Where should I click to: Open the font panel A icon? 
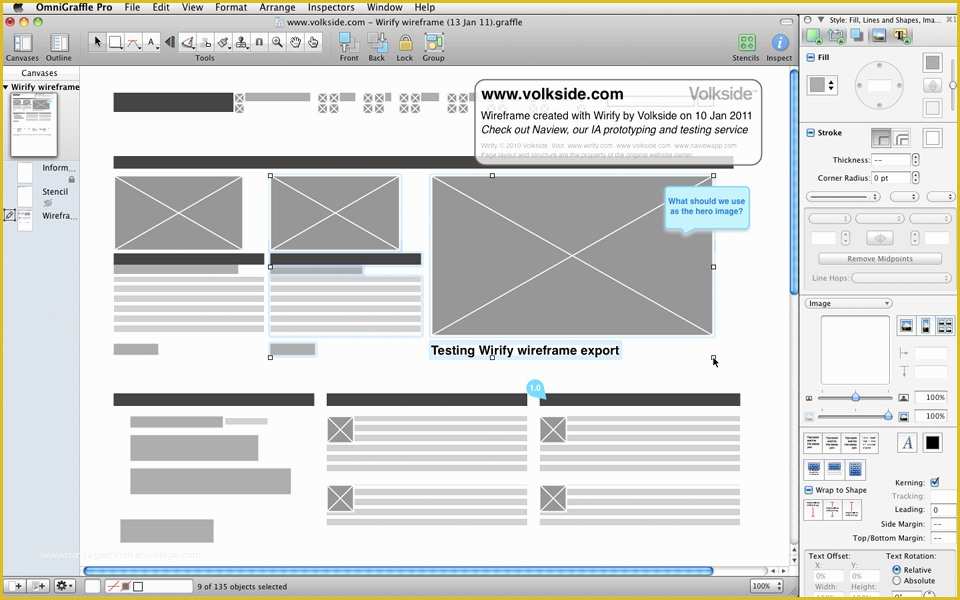coord(907,442)
